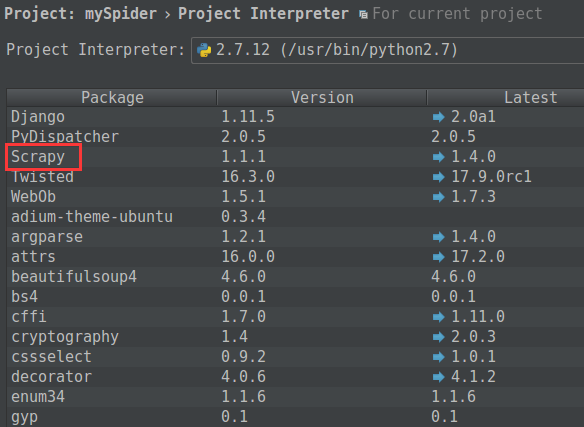Click the Latest column header

click(x=530, y=98)
